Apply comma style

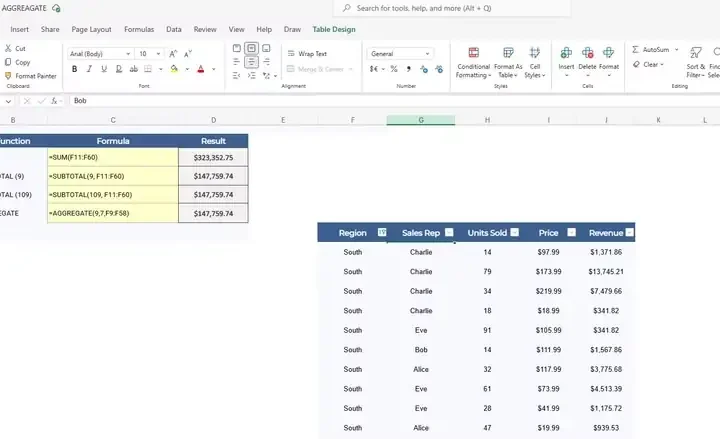(408, 69)
